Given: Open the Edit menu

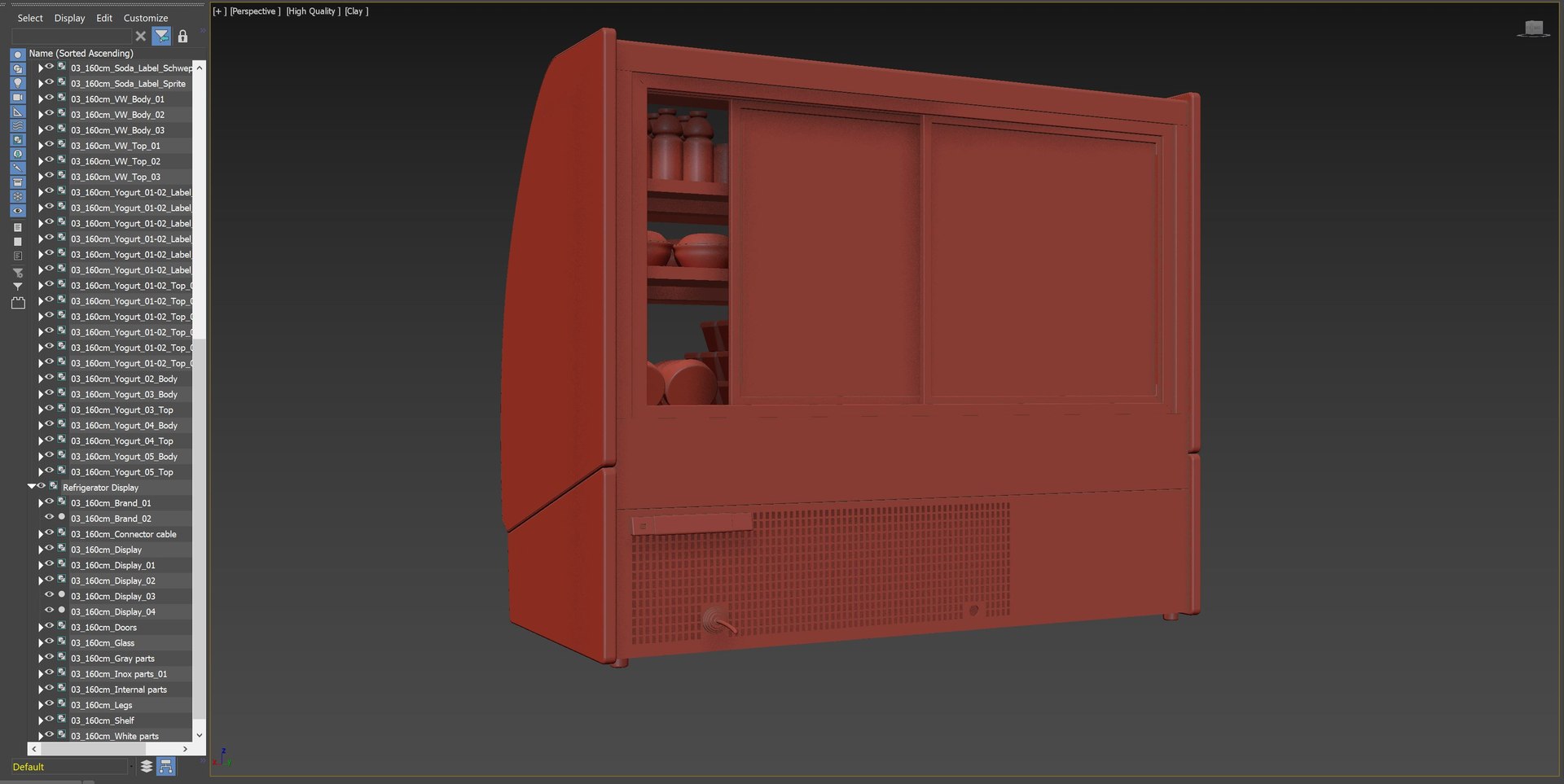Looking at the screenshot, I should click(x=104, y=18).
